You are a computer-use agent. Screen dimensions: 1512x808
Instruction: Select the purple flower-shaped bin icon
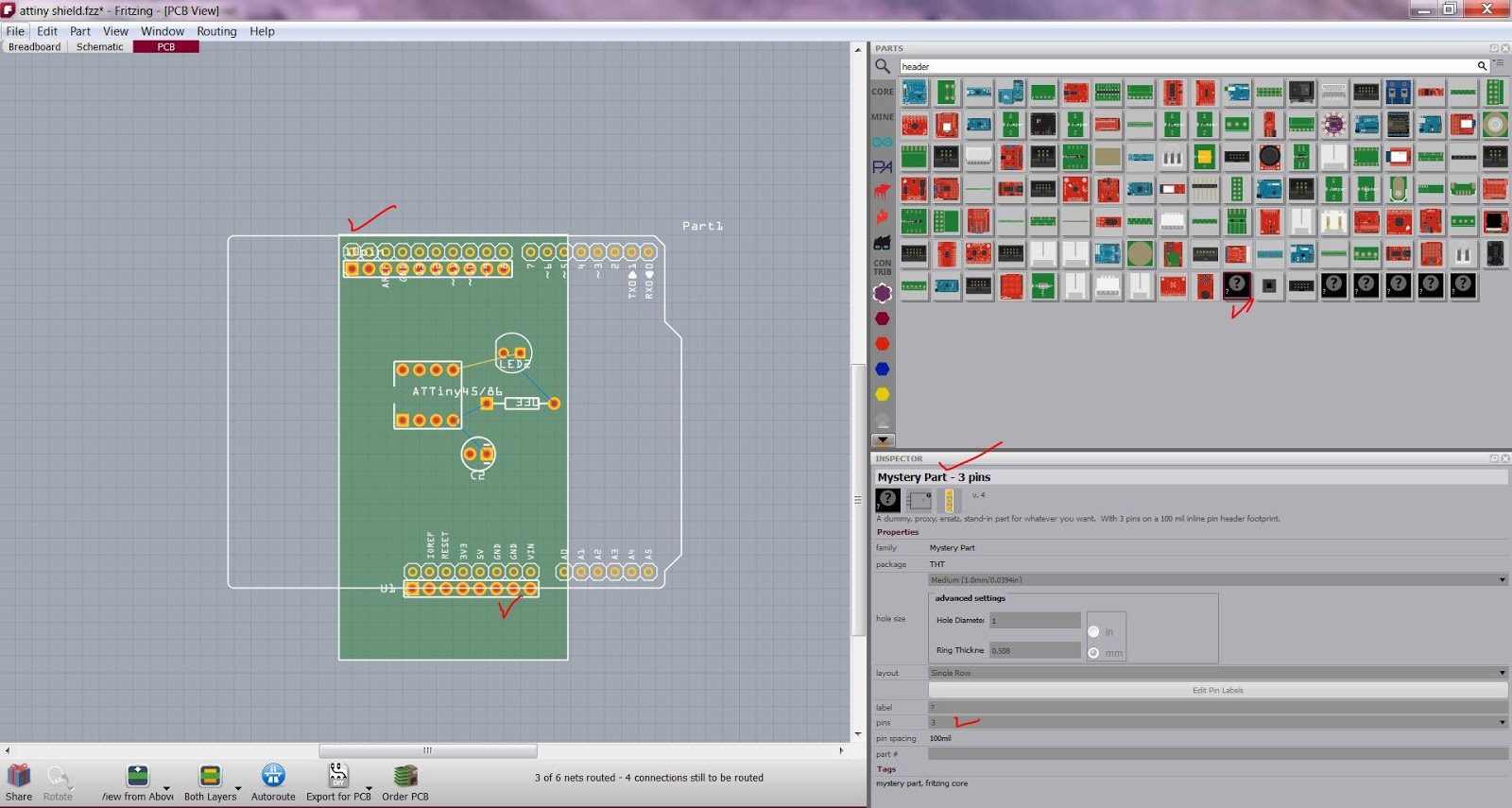[882, 293]
